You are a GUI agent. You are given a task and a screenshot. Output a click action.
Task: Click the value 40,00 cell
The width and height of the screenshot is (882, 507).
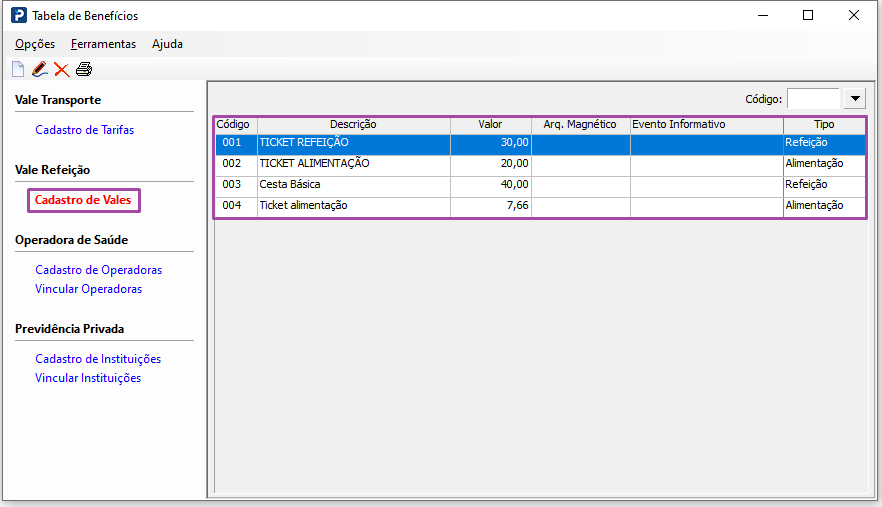point(490,185)
